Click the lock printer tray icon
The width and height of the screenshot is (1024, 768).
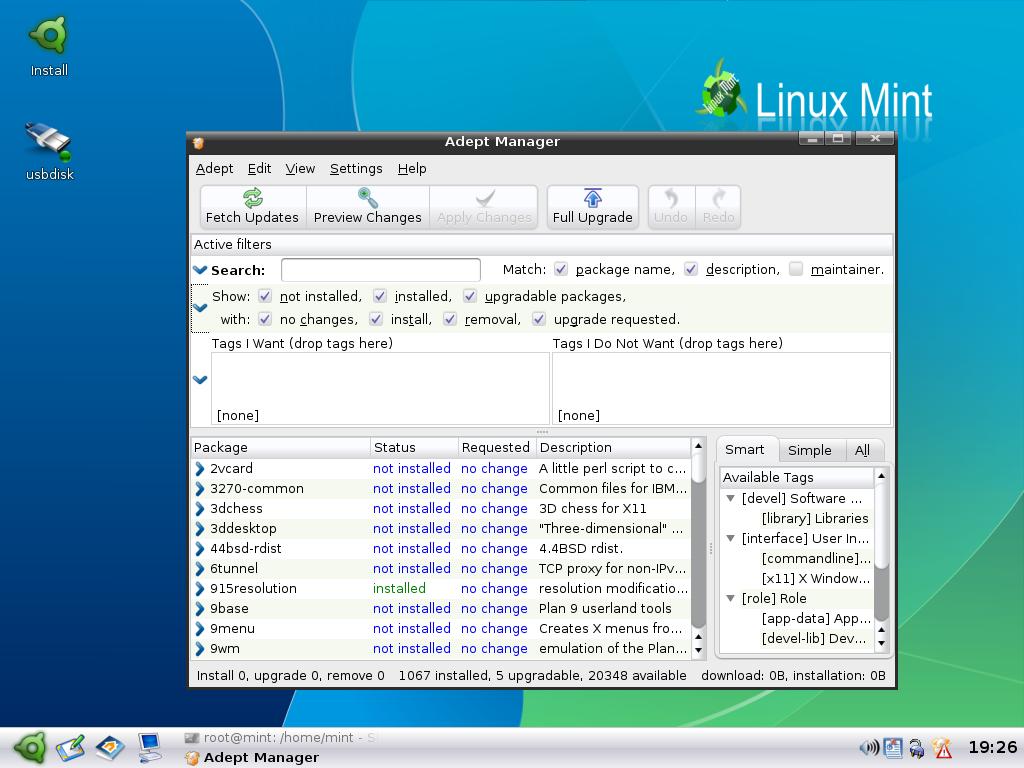[917, 748]
